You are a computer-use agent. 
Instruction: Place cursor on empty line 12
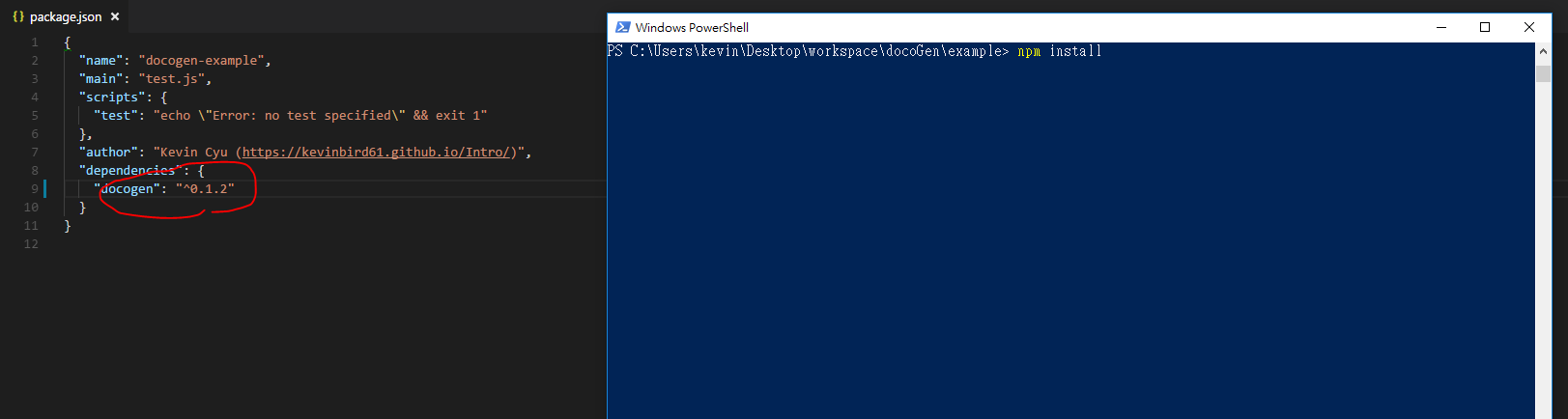(x=328, y=243)
